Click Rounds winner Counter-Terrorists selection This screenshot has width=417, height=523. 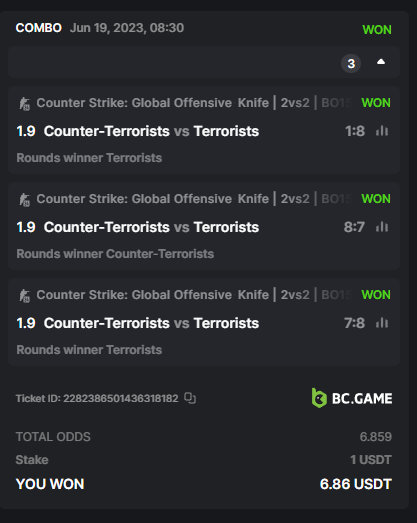pyautogui.click(x=115, y=254)
